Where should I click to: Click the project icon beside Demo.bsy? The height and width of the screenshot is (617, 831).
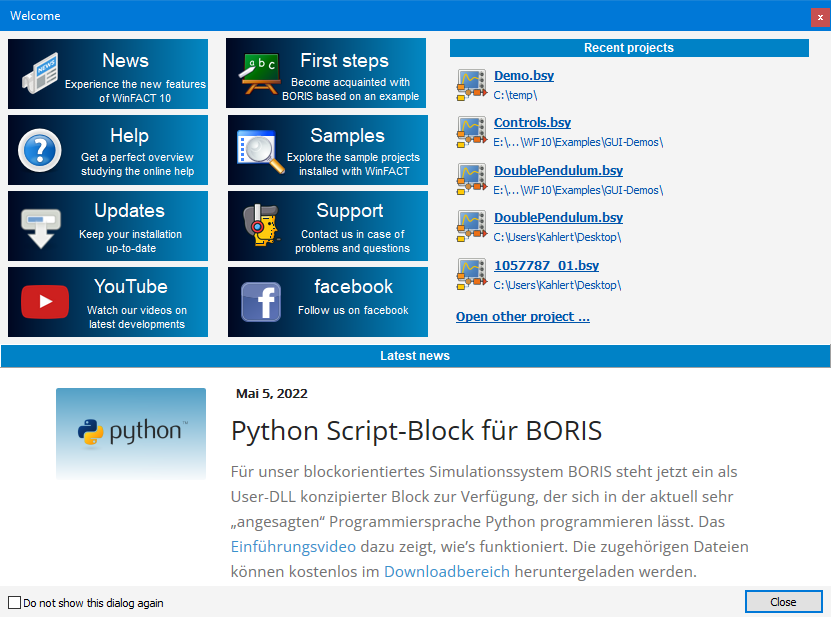coord(472,85)
